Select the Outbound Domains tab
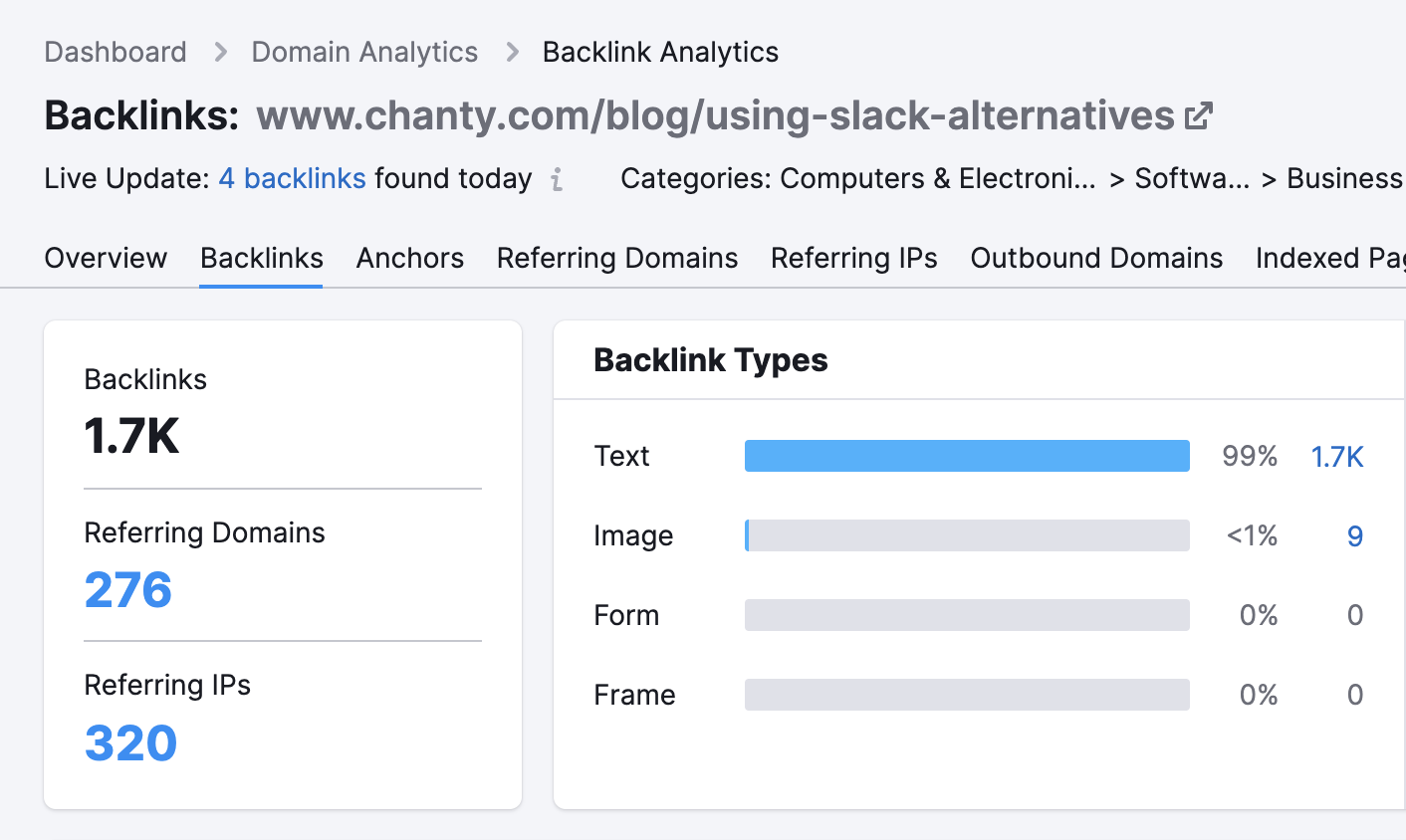1406x840 pixels. tap(1096, 258)
